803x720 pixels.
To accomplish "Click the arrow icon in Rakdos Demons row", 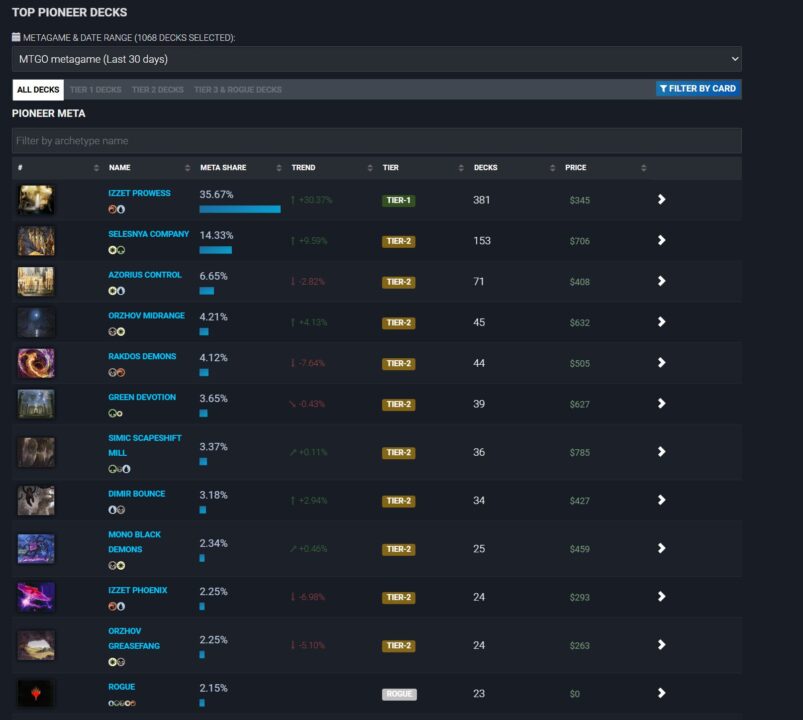I will tap(661, 363).
